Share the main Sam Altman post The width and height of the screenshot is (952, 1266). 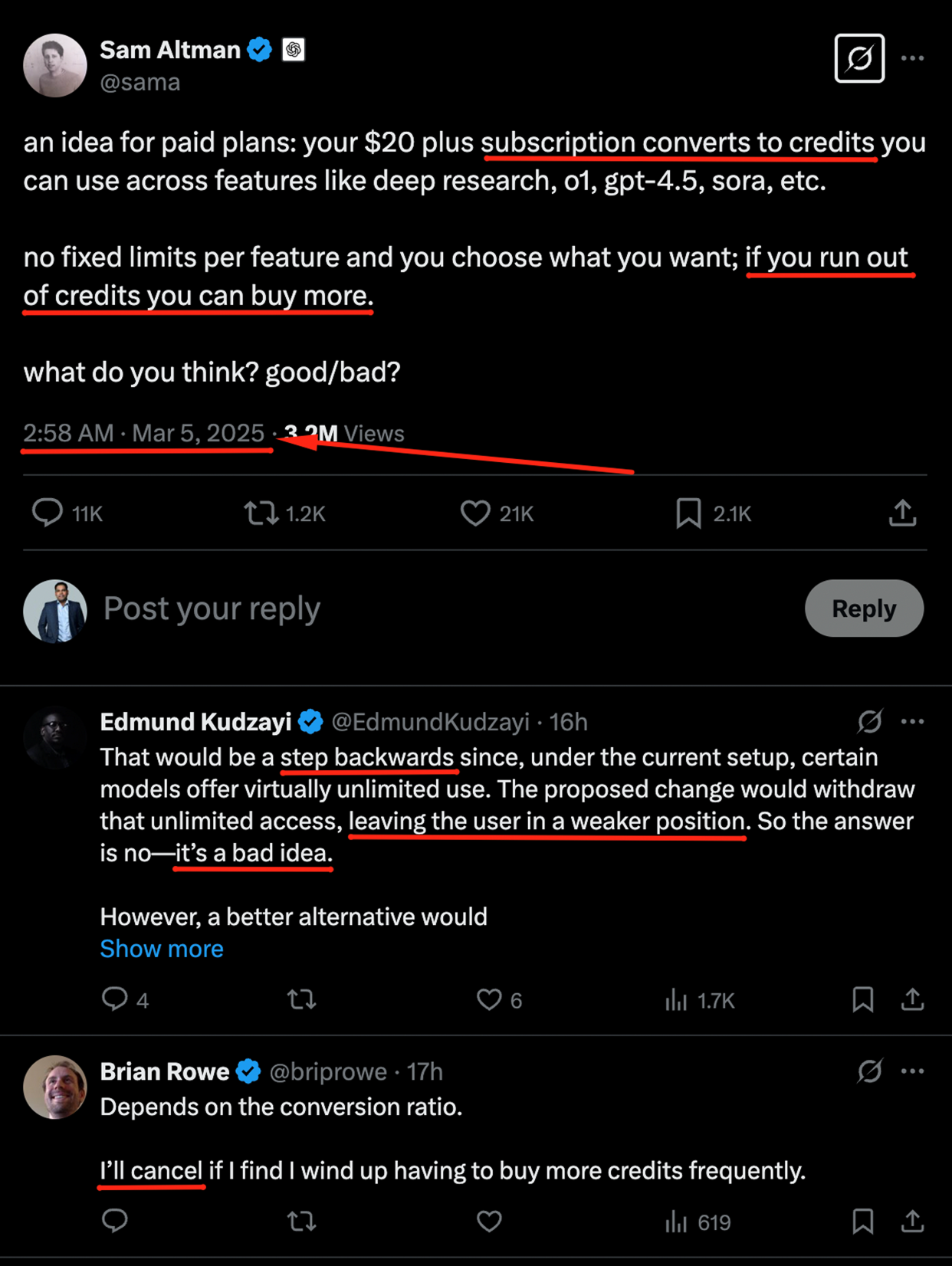(x=903, y=513)
